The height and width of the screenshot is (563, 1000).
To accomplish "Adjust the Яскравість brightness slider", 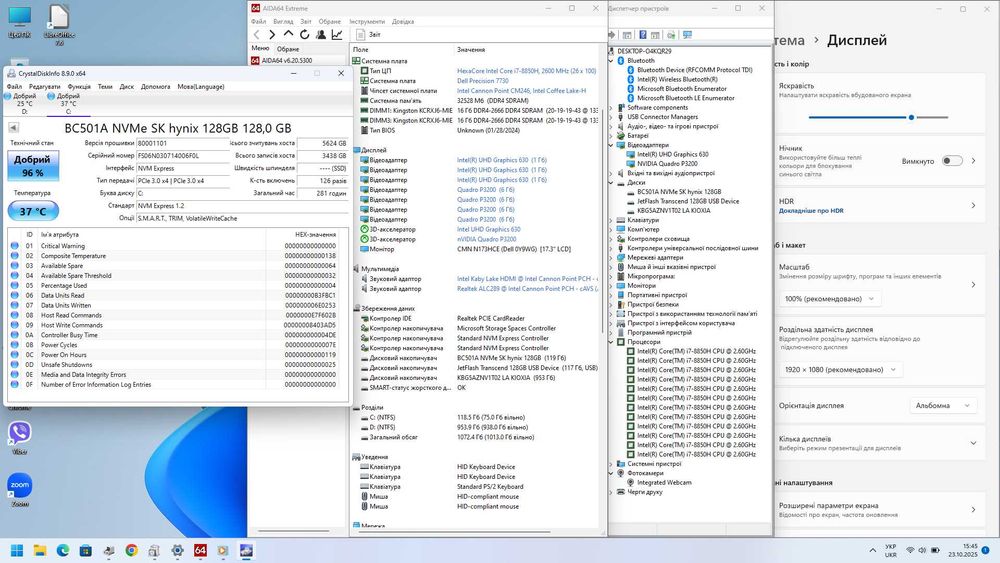I will (x=878, y=117).
